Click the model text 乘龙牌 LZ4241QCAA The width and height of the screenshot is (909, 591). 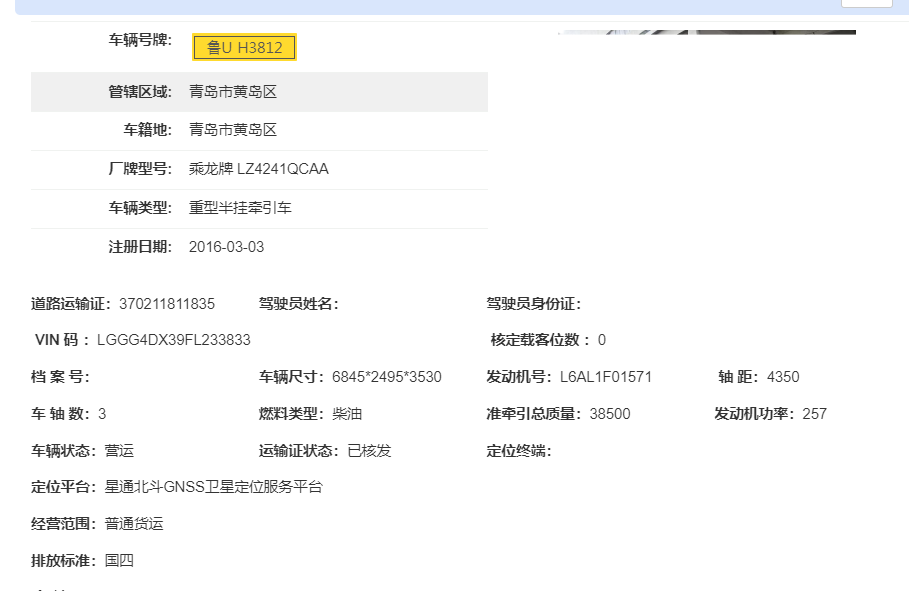(x=258, y=169)
